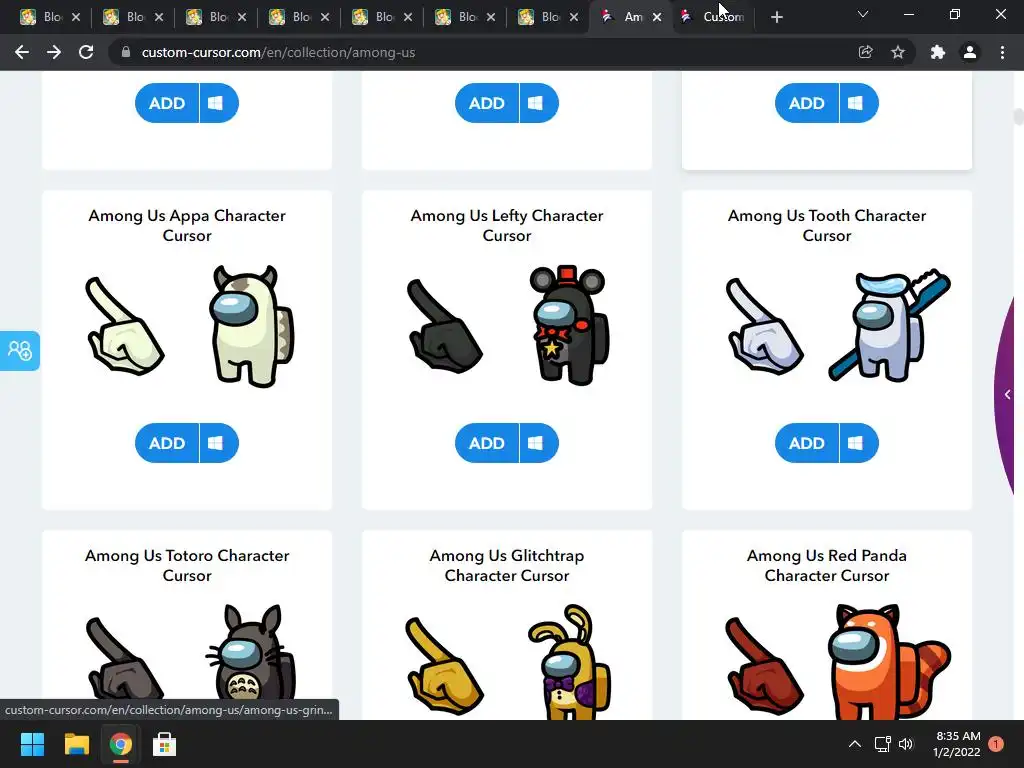The width and height of the screenshot is (1024, 768).
Task: Click the Red Panda crewmate character image
Action: tap(889, 661)
